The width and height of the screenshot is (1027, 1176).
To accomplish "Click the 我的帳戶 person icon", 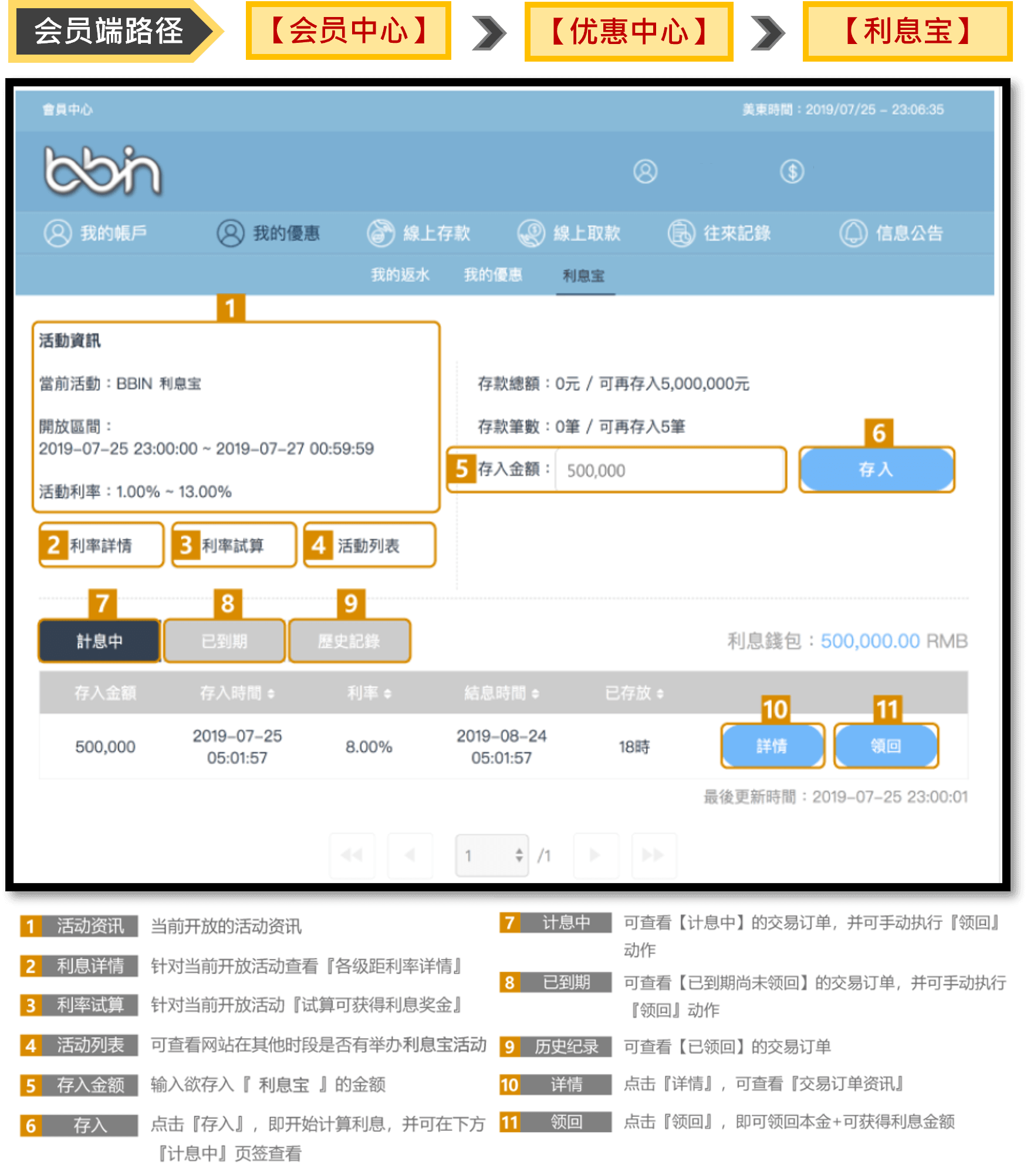I will tap(58, 233).
